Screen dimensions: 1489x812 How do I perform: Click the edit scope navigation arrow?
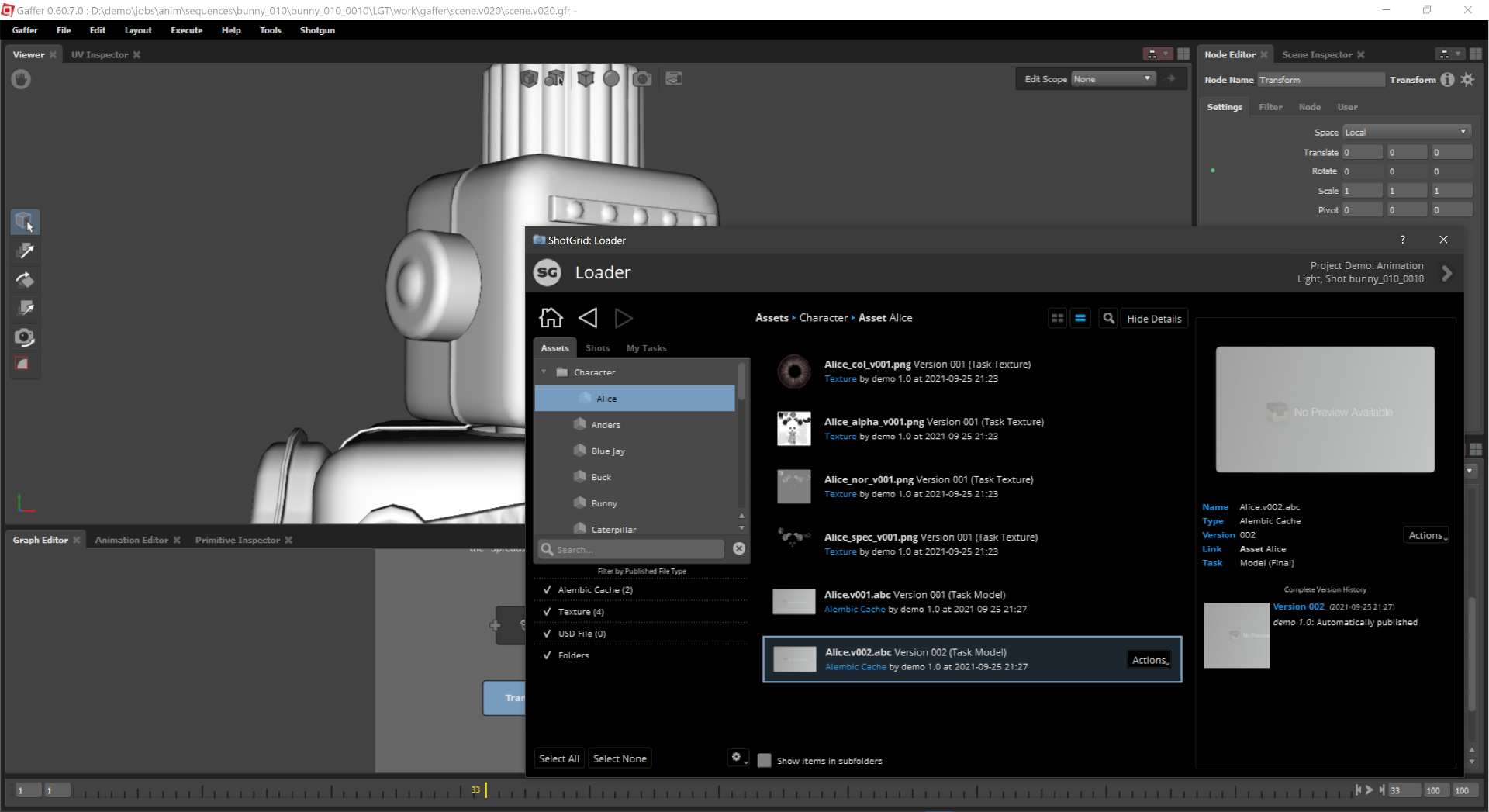point(1170,78)
